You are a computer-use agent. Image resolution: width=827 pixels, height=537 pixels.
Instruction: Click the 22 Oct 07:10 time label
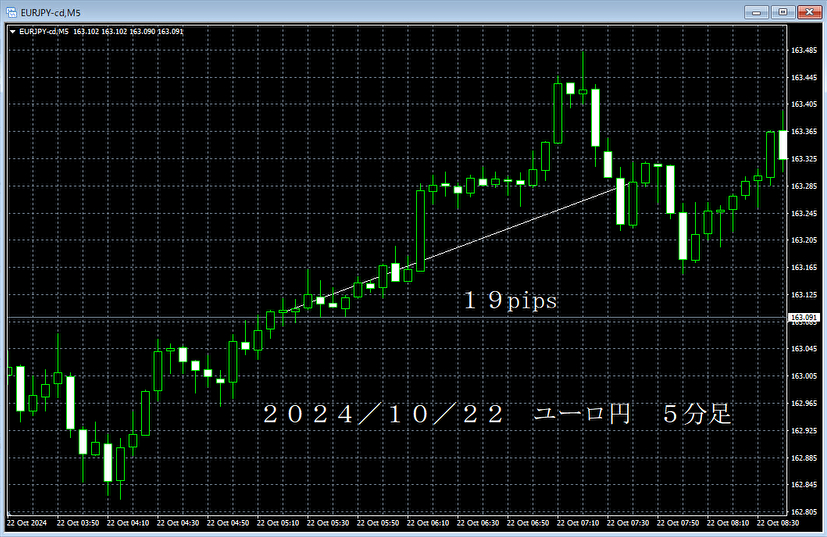click(x=578, y=523)
